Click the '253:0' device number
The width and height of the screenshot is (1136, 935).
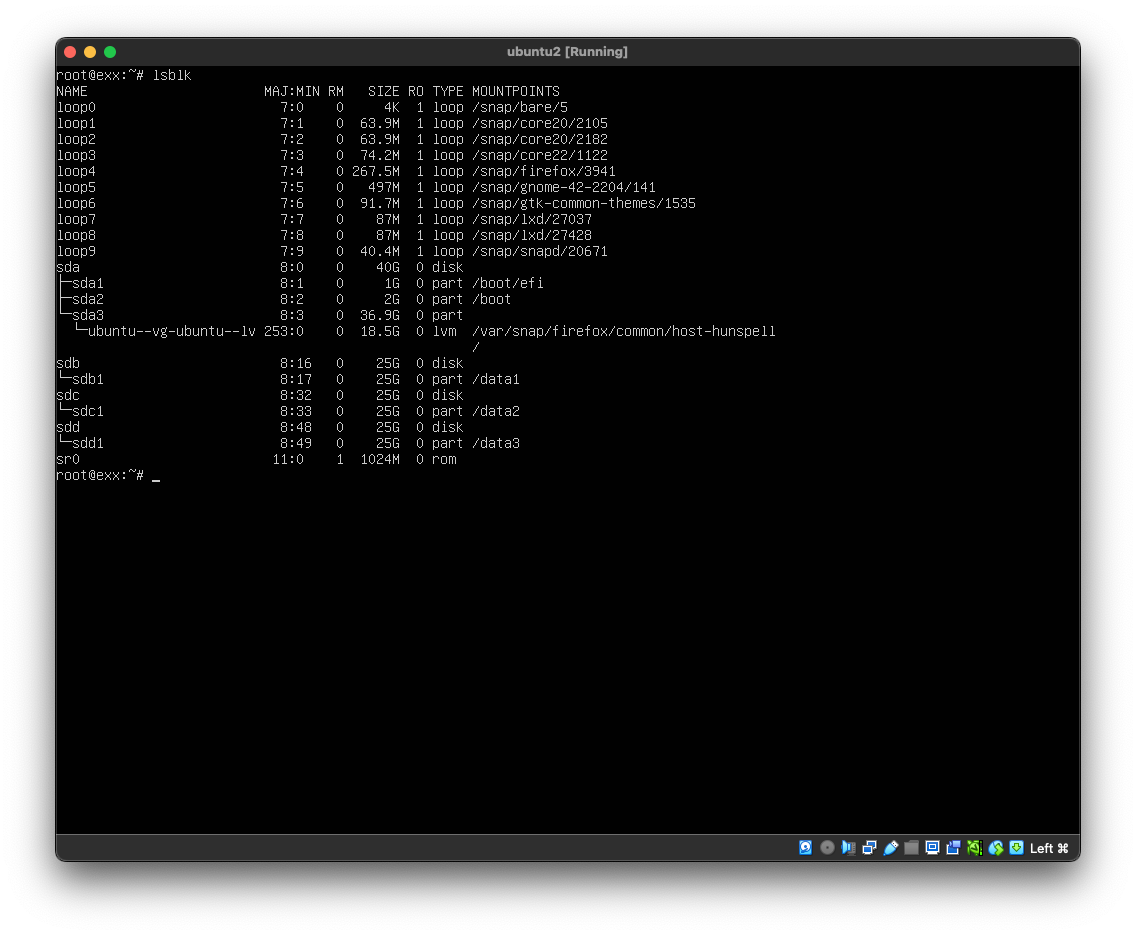tap(284, 331)
